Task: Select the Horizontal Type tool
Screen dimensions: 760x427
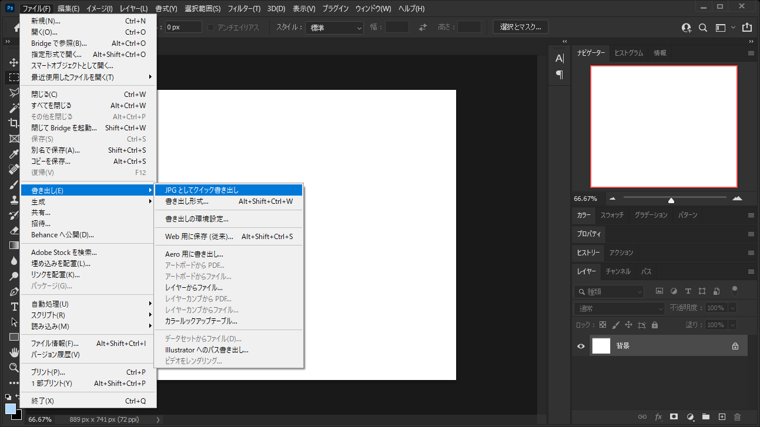Action: (x=14, y=306)
